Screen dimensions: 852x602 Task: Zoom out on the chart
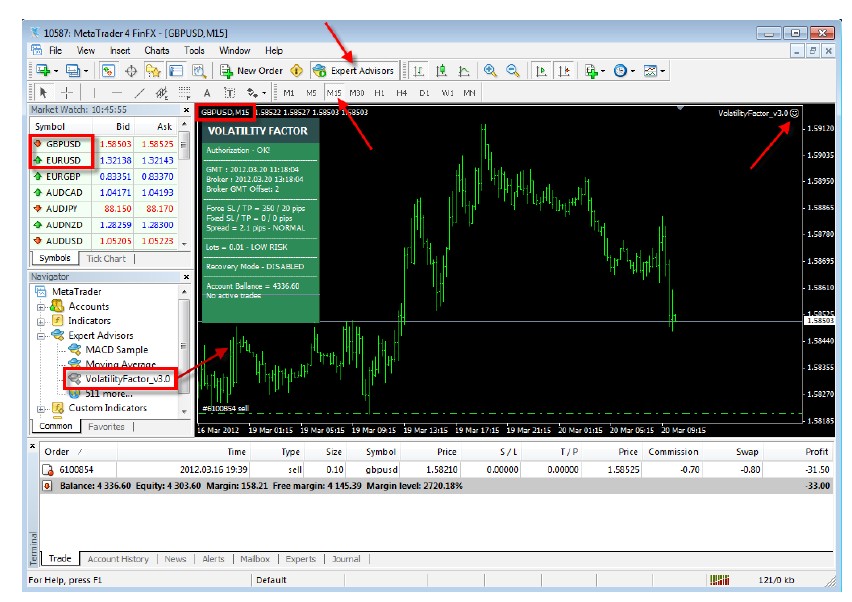[x=512, y=71]
